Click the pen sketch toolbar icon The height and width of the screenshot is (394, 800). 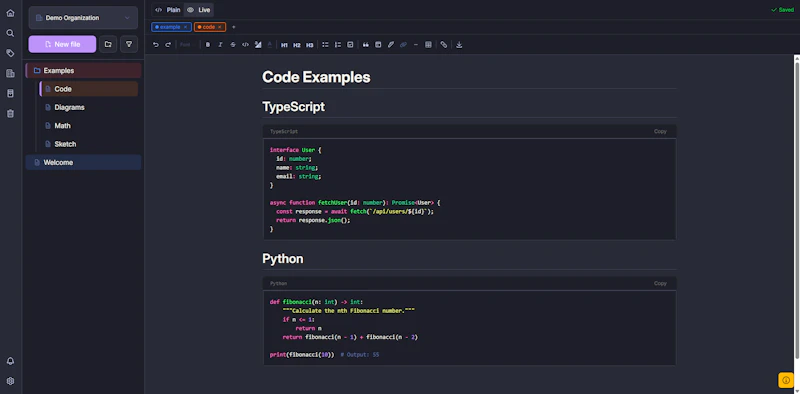(x=391, y=45)
